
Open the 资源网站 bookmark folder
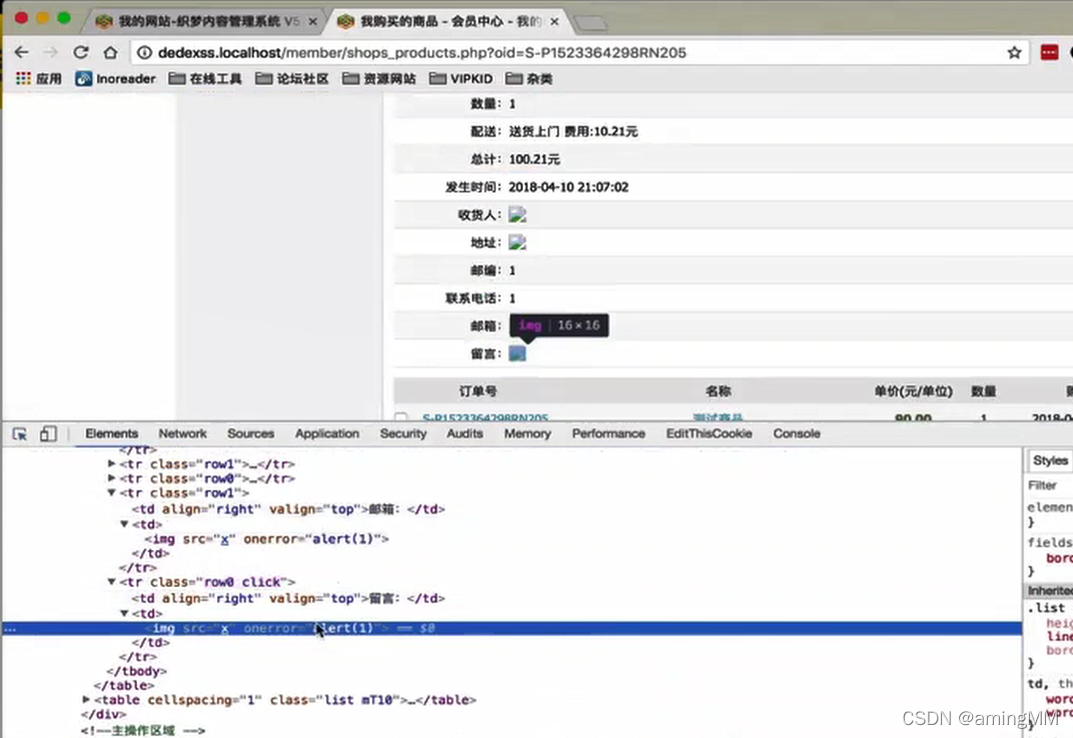click(x=378, y=79)
